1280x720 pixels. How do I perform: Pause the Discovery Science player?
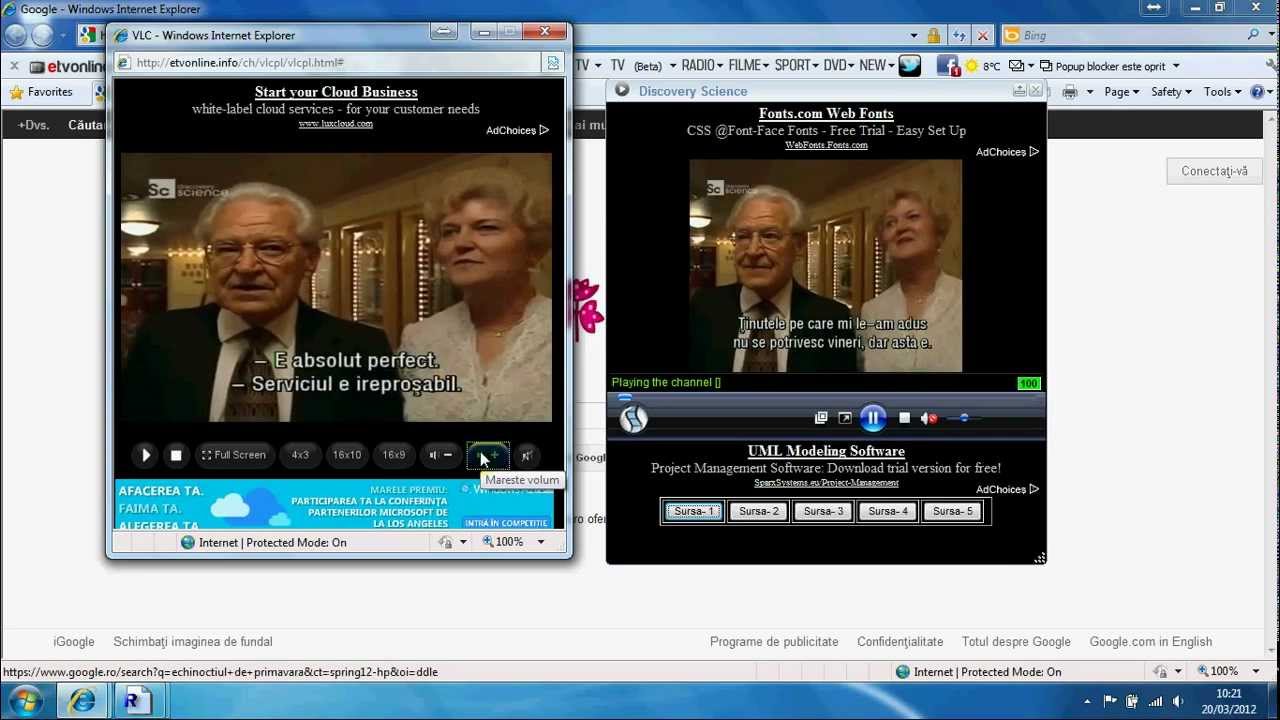click(x=873, y=418)
